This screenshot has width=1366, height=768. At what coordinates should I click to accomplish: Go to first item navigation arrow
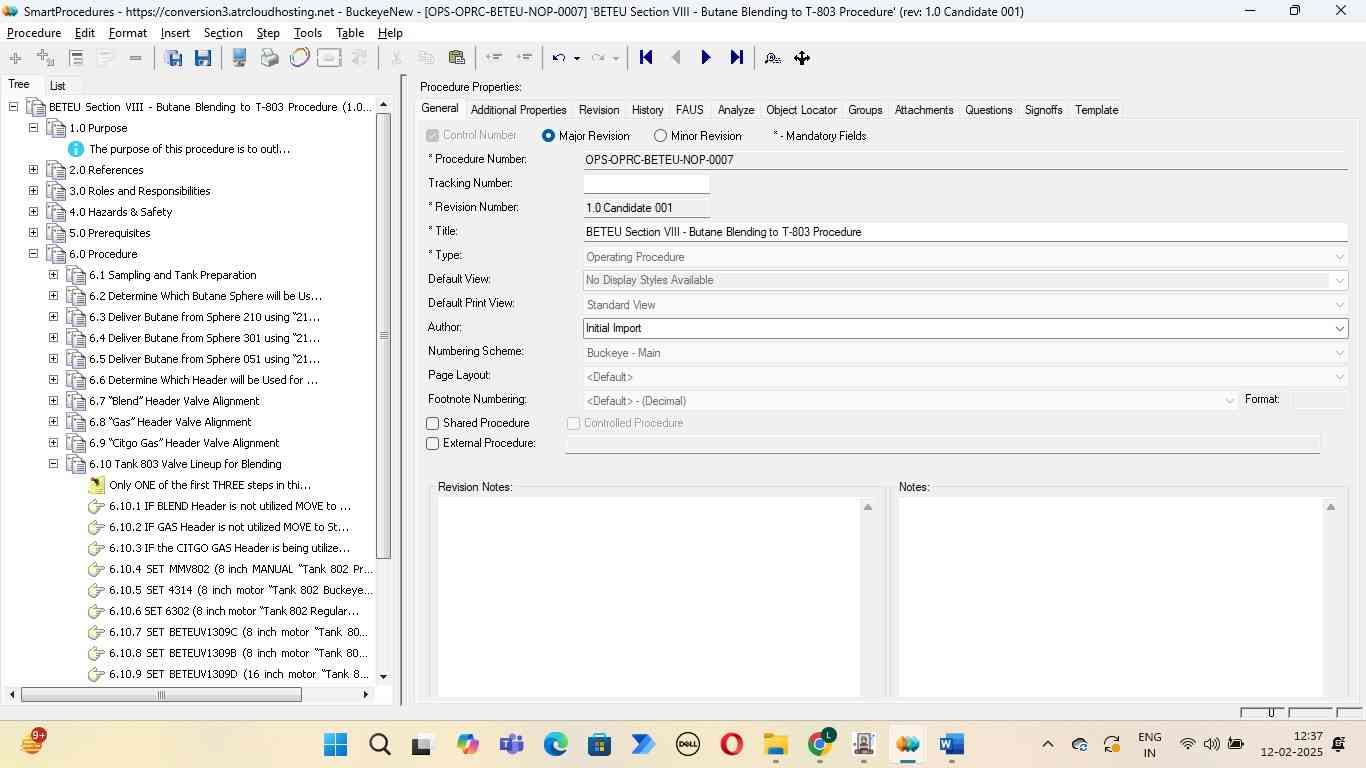(646, 58)
